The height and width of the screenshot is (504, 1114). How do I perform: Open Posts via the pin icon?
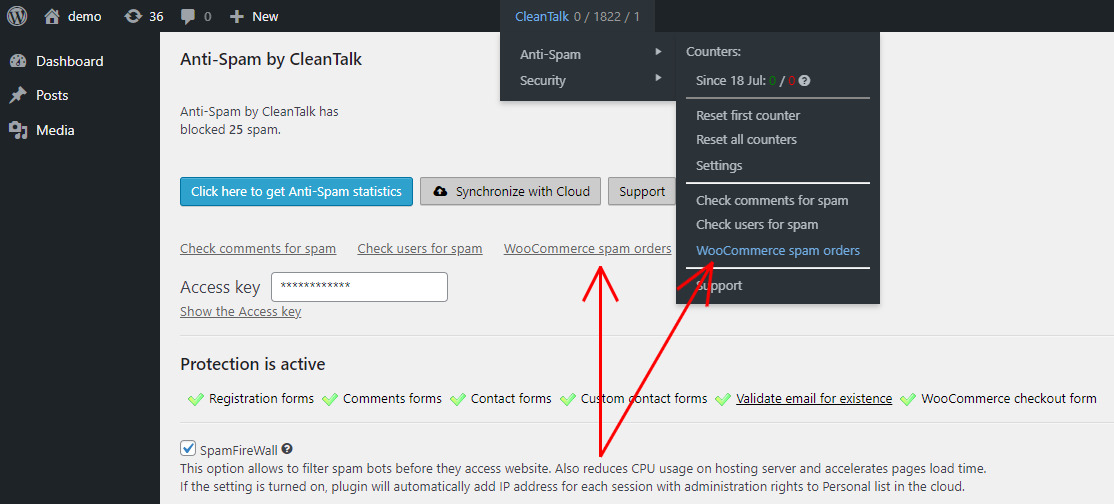[x=18, y=95]
